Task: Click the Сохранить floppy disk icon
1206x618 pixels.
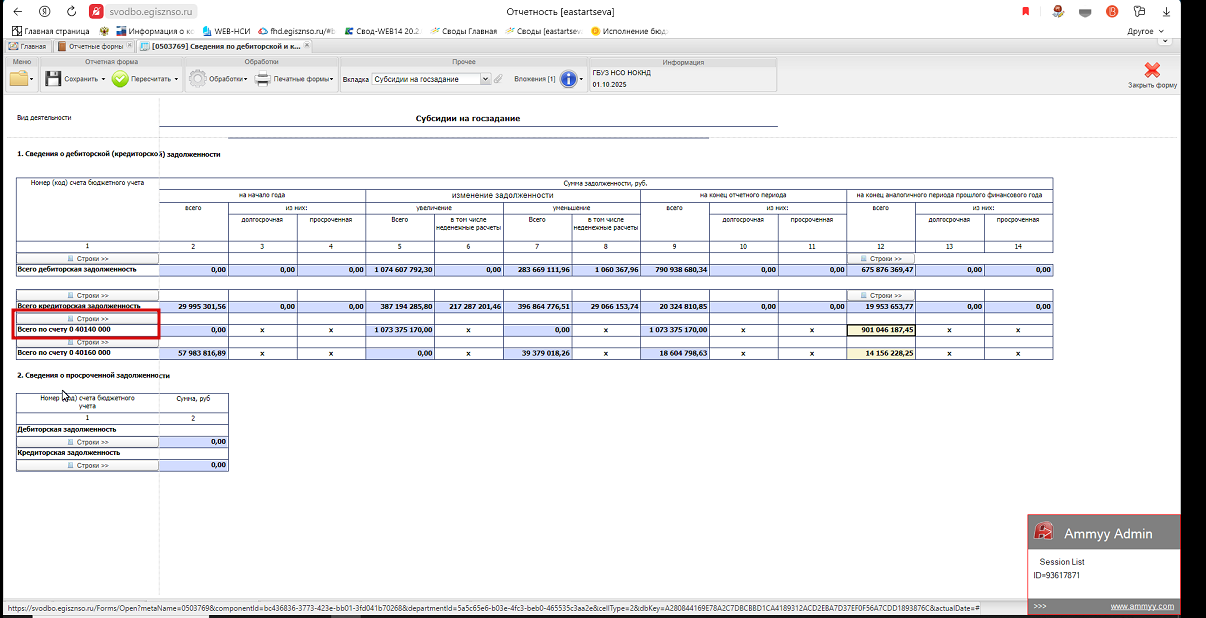Action: point(53,79)
